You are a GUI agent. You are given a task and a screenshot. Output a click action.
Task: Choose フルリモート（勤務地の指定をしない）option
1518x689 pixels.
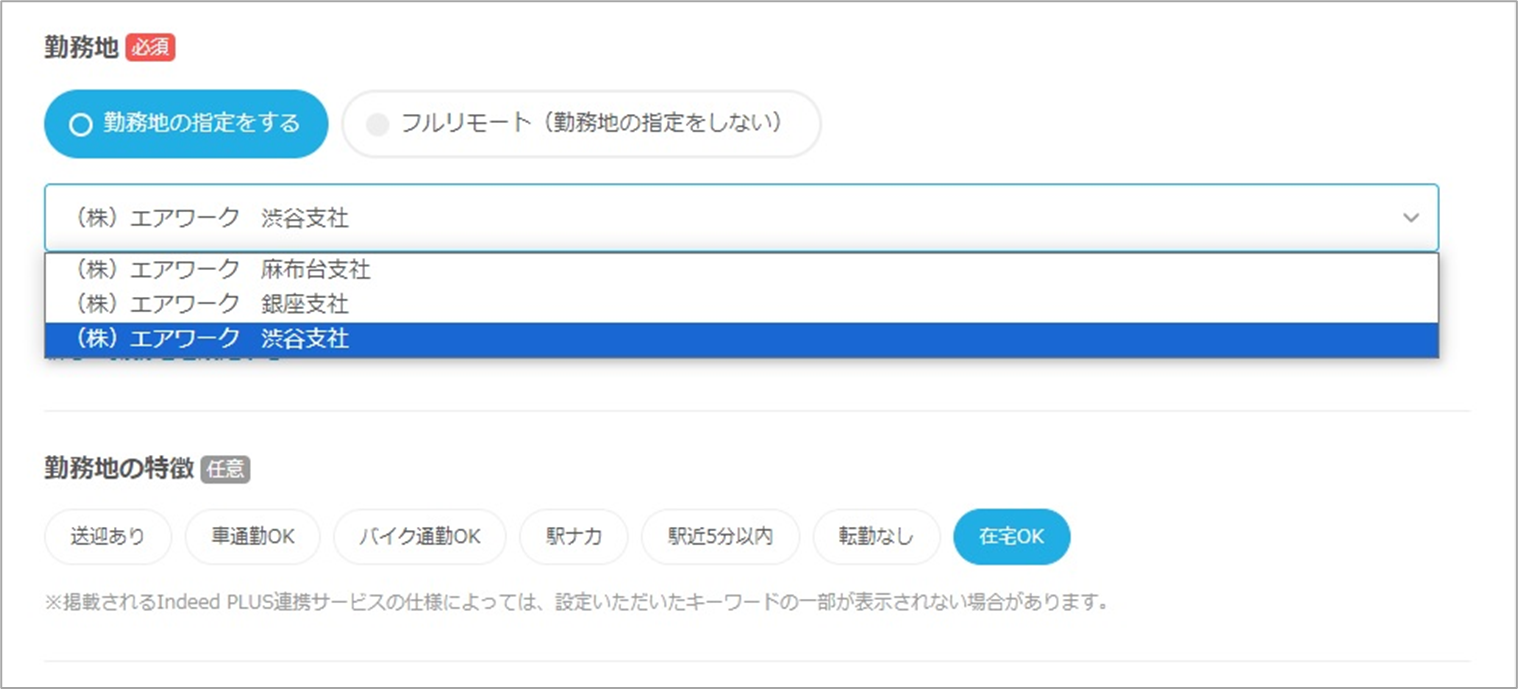(581, 124)
